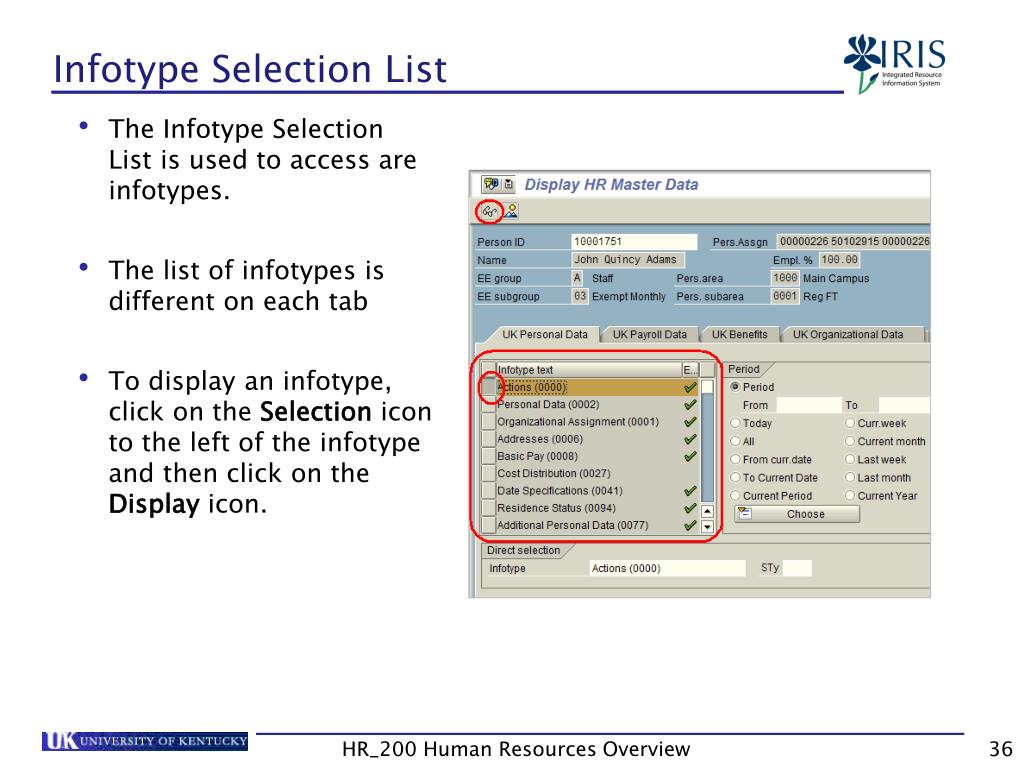1024x768 pixels.
Task: Select the row button for Additional Personal Data (0077)
Action: (x=488, y=525)
